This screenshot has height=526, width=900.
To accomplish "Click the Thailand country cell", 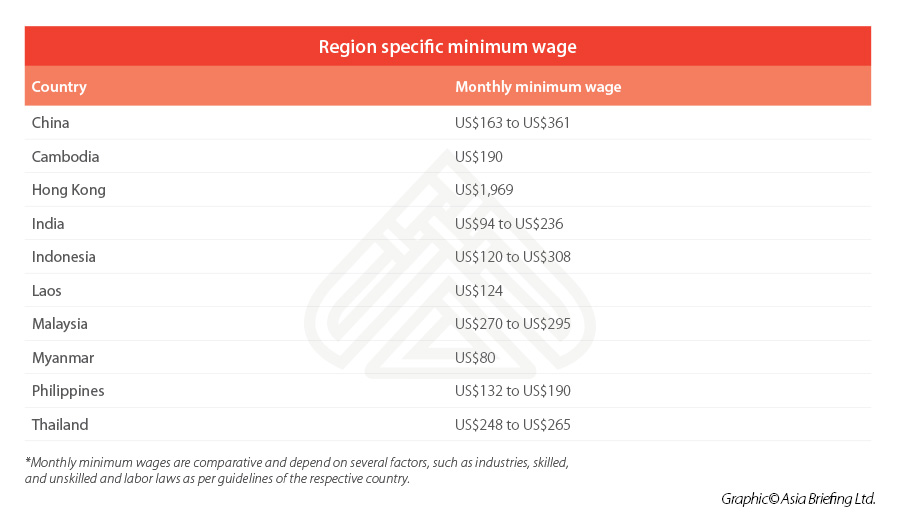I will pos(60,425).
